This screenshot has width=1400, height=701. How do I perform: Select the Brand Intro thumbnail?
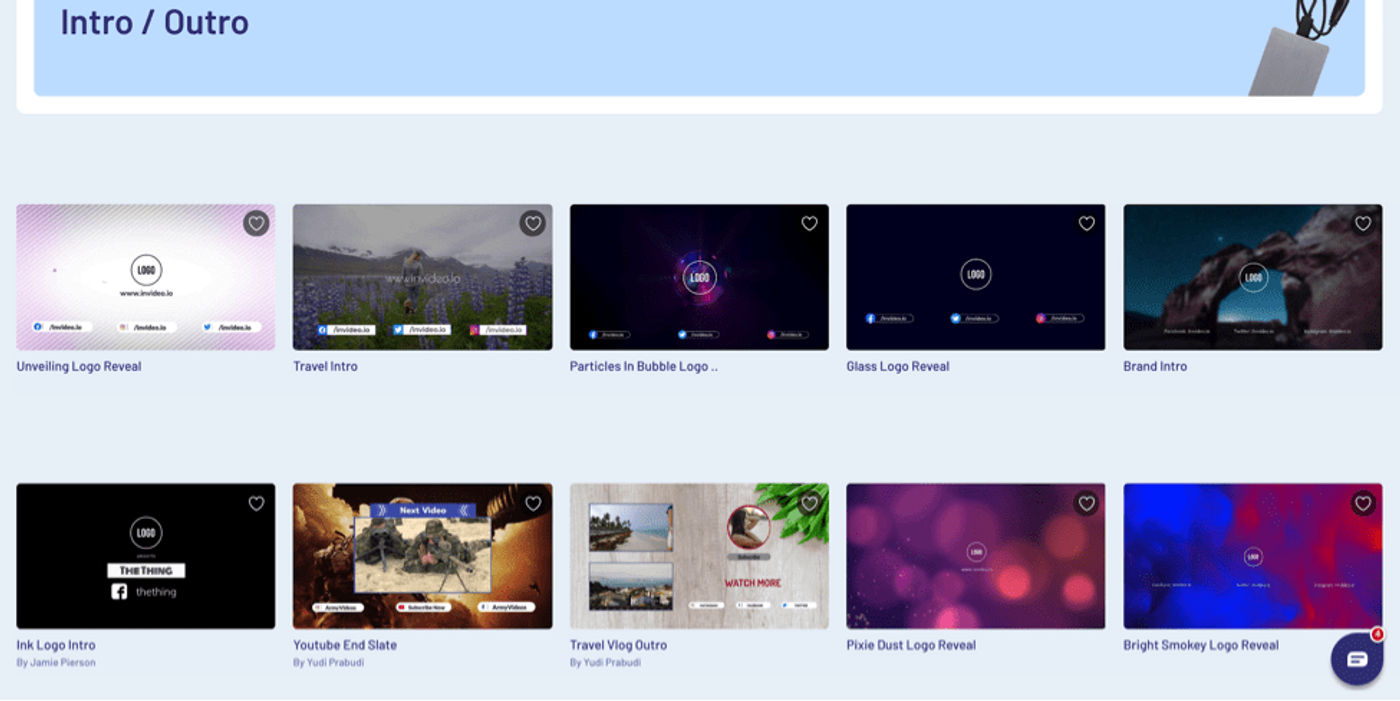tap(1252, 276)
